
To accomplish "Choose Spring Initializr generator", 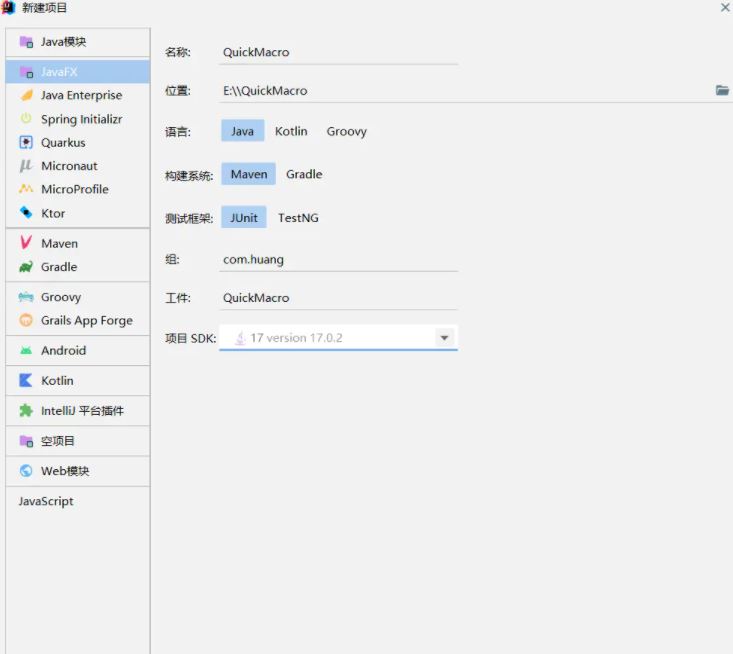I will click(x=78, y=119).
